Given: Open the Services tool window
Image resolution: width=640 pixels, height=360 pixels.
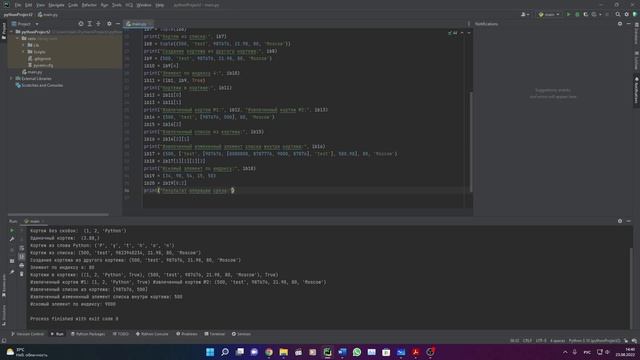Looking at the screenshot, I should coord(241,334).
